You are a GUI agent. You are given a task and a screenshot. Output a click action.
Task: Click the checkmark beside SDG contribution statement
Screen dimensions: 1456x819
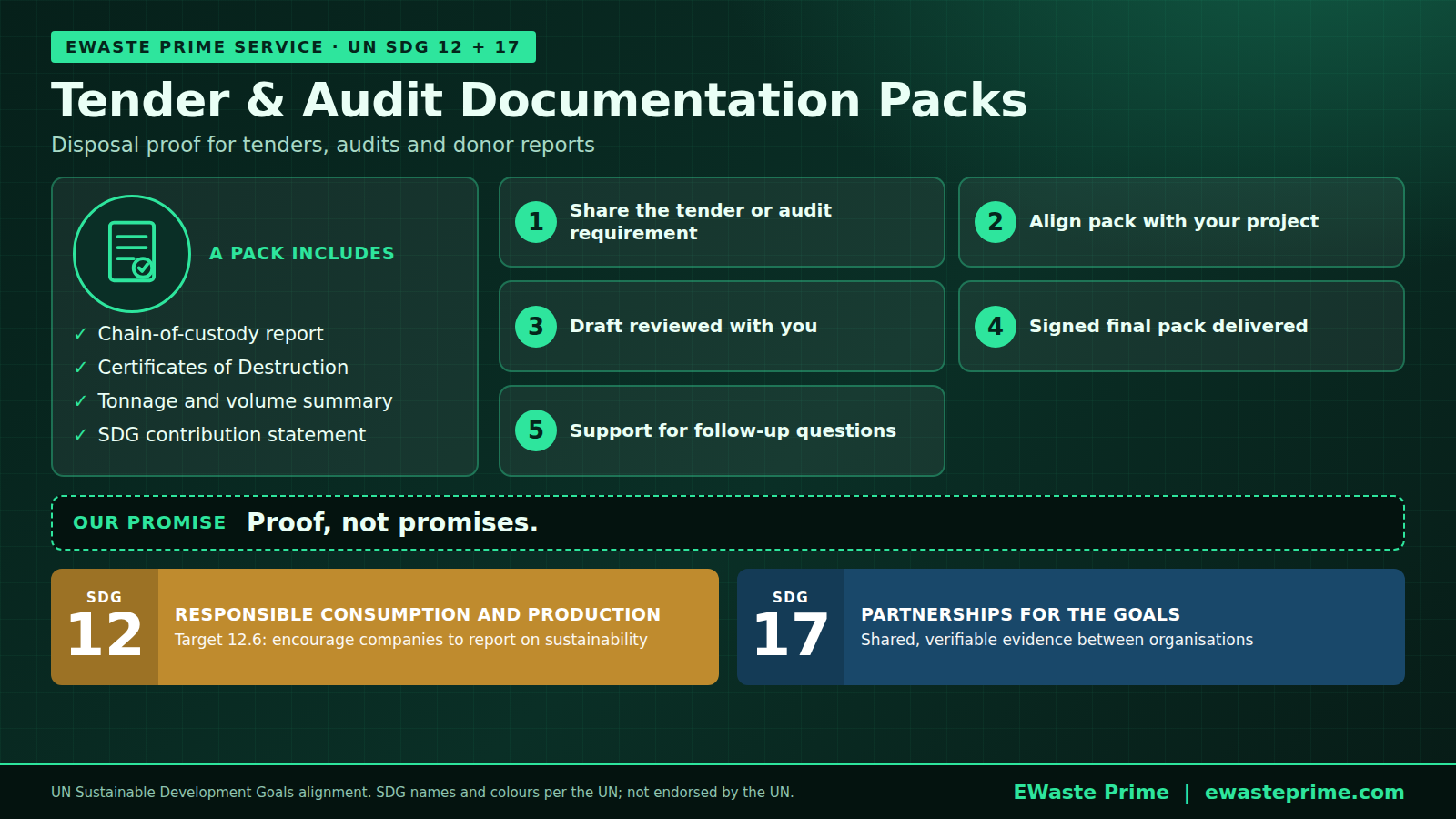tap(80, 435)
